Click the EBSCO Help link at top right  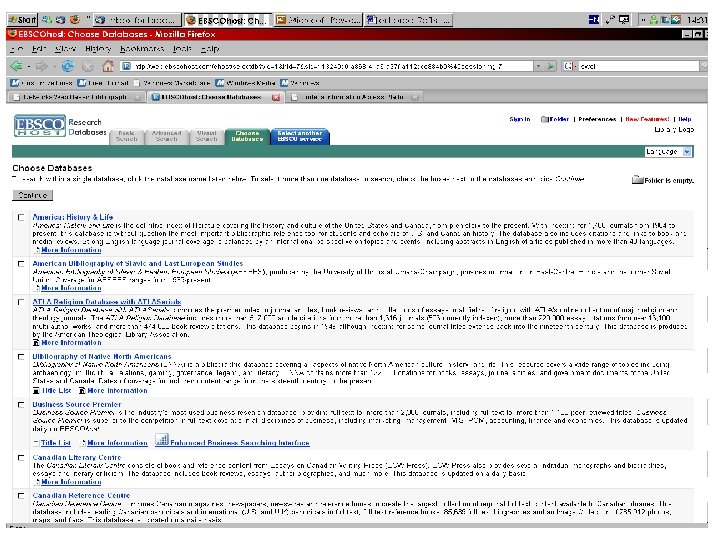(685, 119)
